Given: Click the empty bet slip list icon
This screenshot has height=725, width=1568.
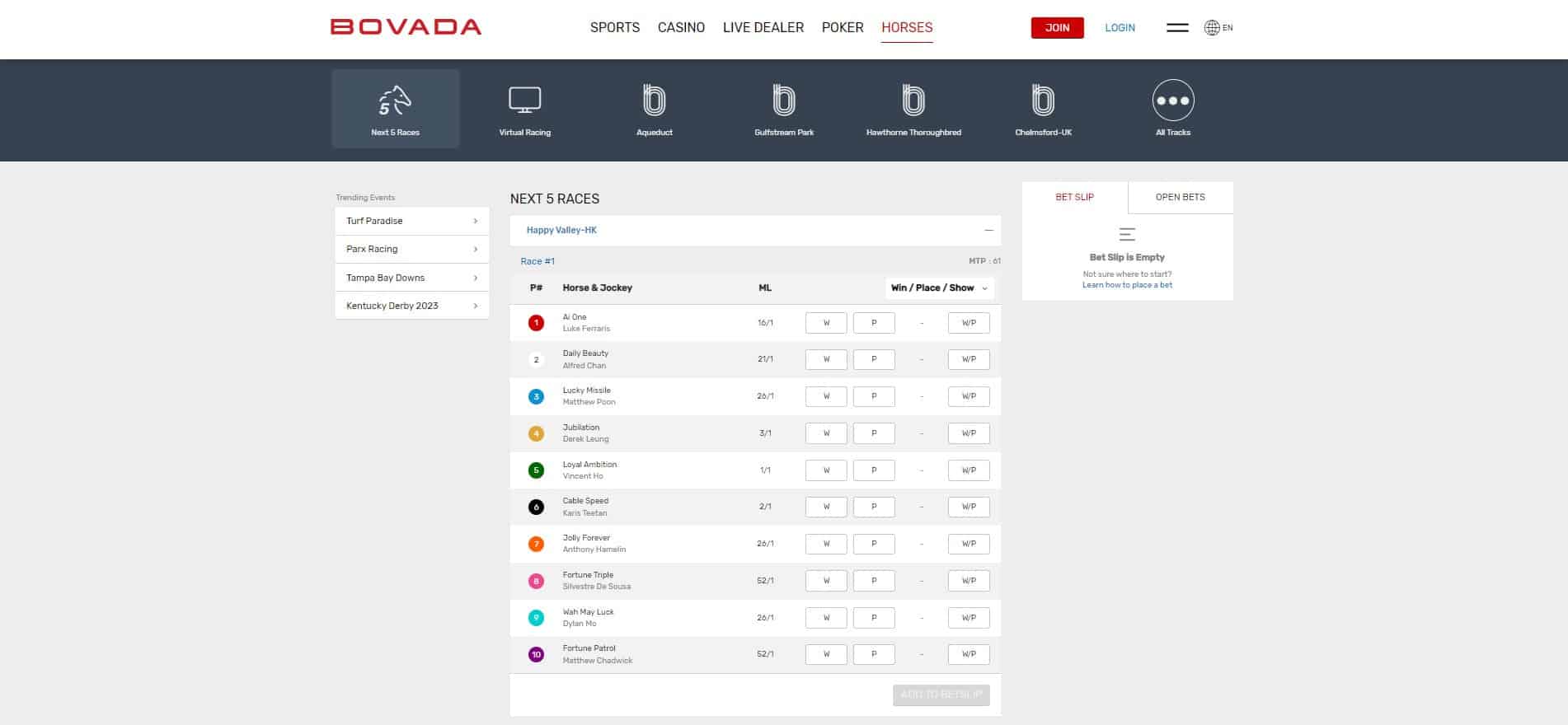Looking at the screenshot, I should (x=1127, y=234).
